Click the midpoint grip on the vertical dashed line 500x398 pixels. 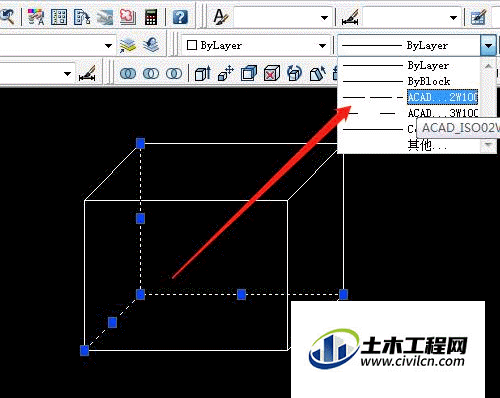click(140, 219)
